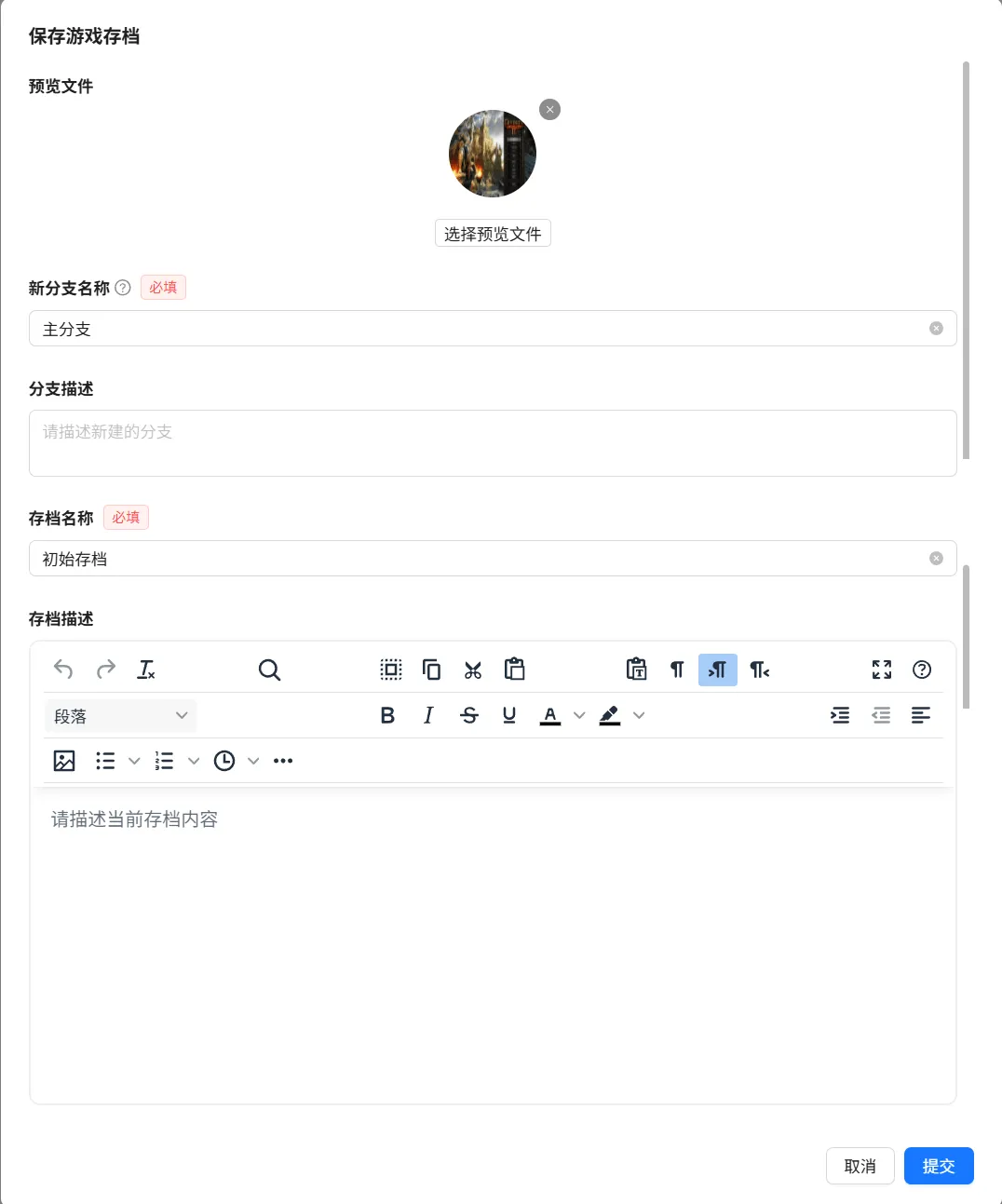The width and height of the screenshot is (1002, 1204).
Task: Click the undo arrow in editor toolbar
Action: (63, 670)
